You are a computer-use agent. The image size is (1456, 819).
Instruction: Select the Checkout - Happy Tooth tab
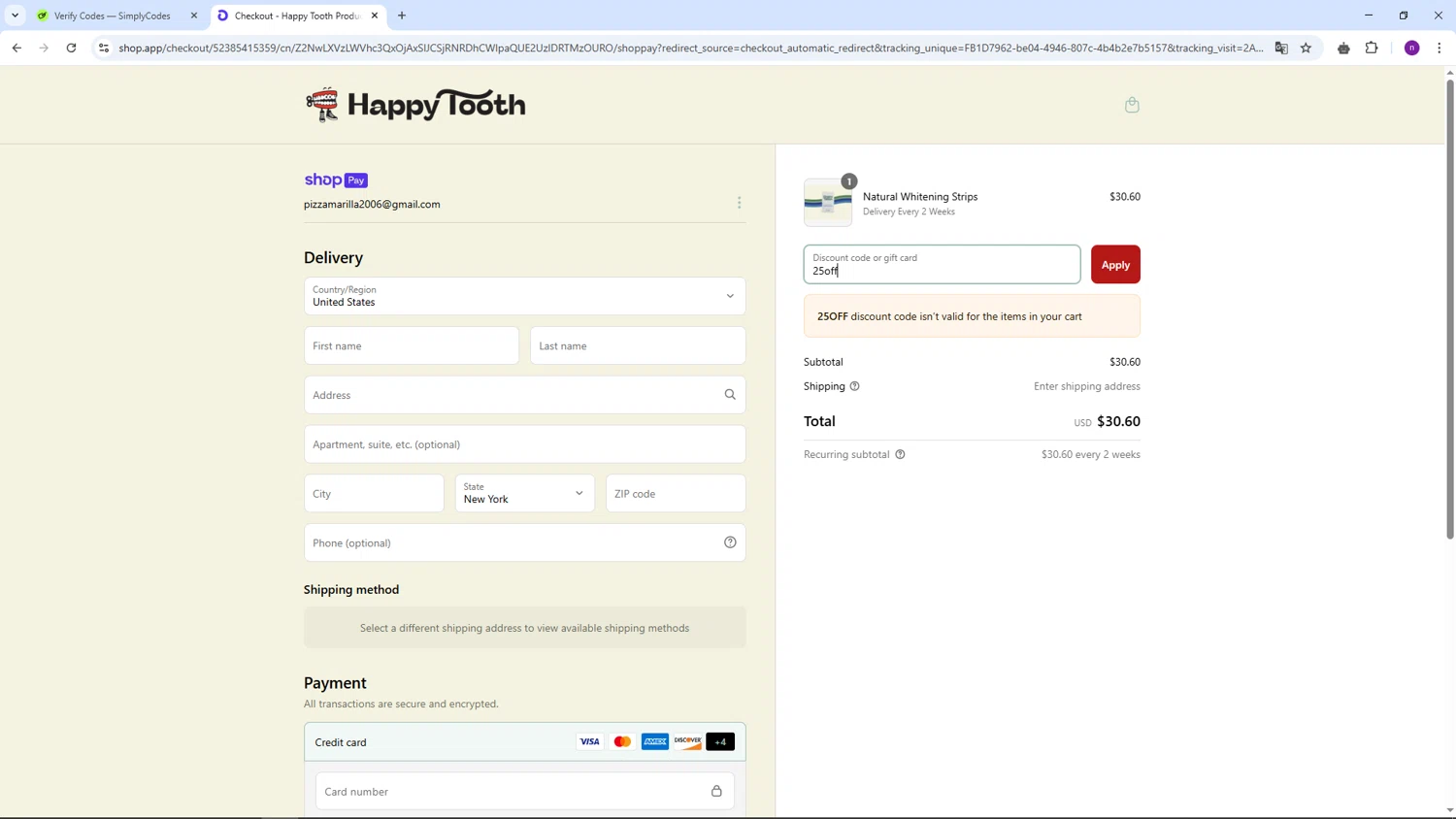click(296, 16)
